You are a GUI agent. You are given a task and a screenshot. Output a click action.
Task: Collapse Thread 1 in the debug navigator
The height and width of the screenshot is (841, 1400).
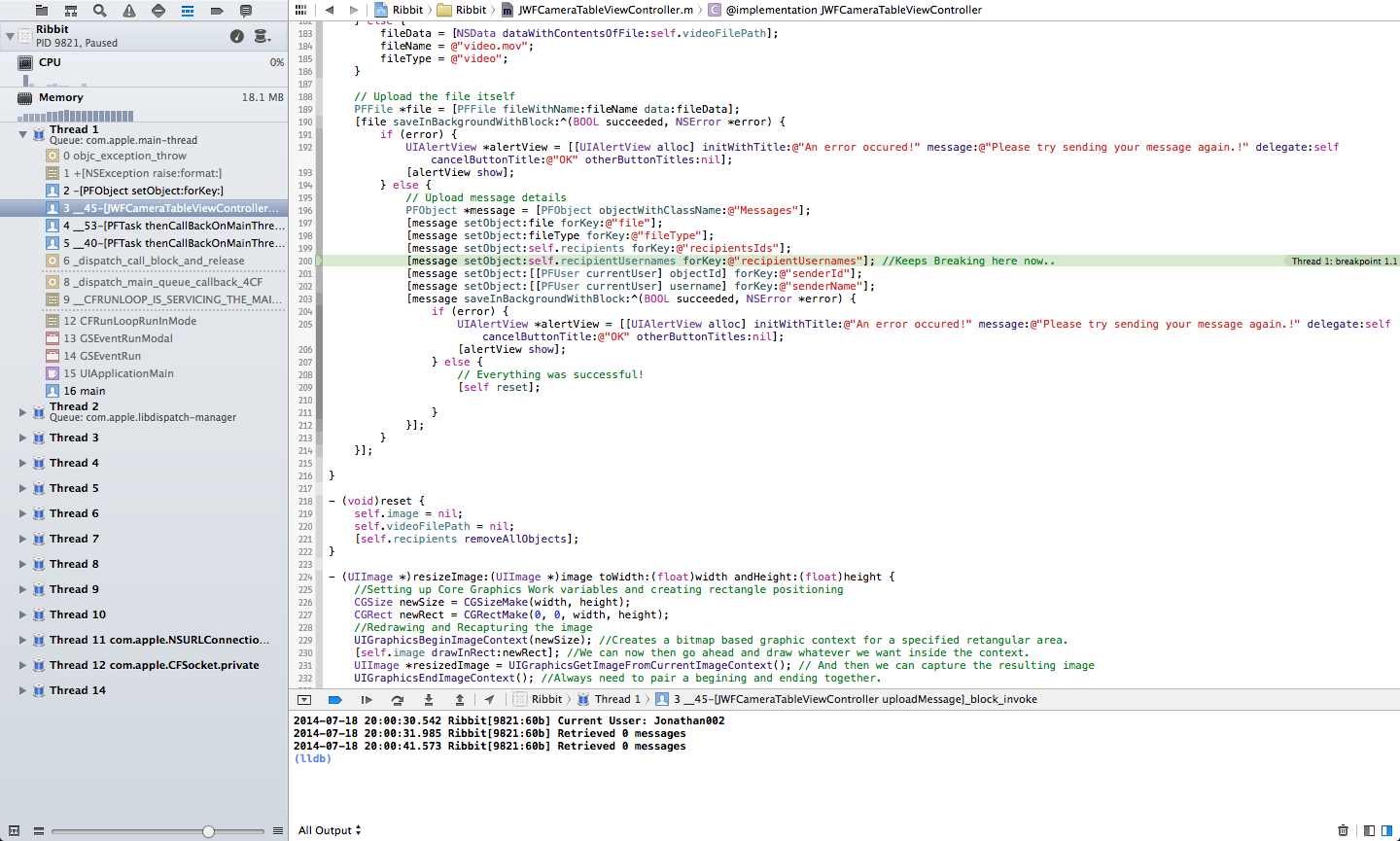click(22, 134)
